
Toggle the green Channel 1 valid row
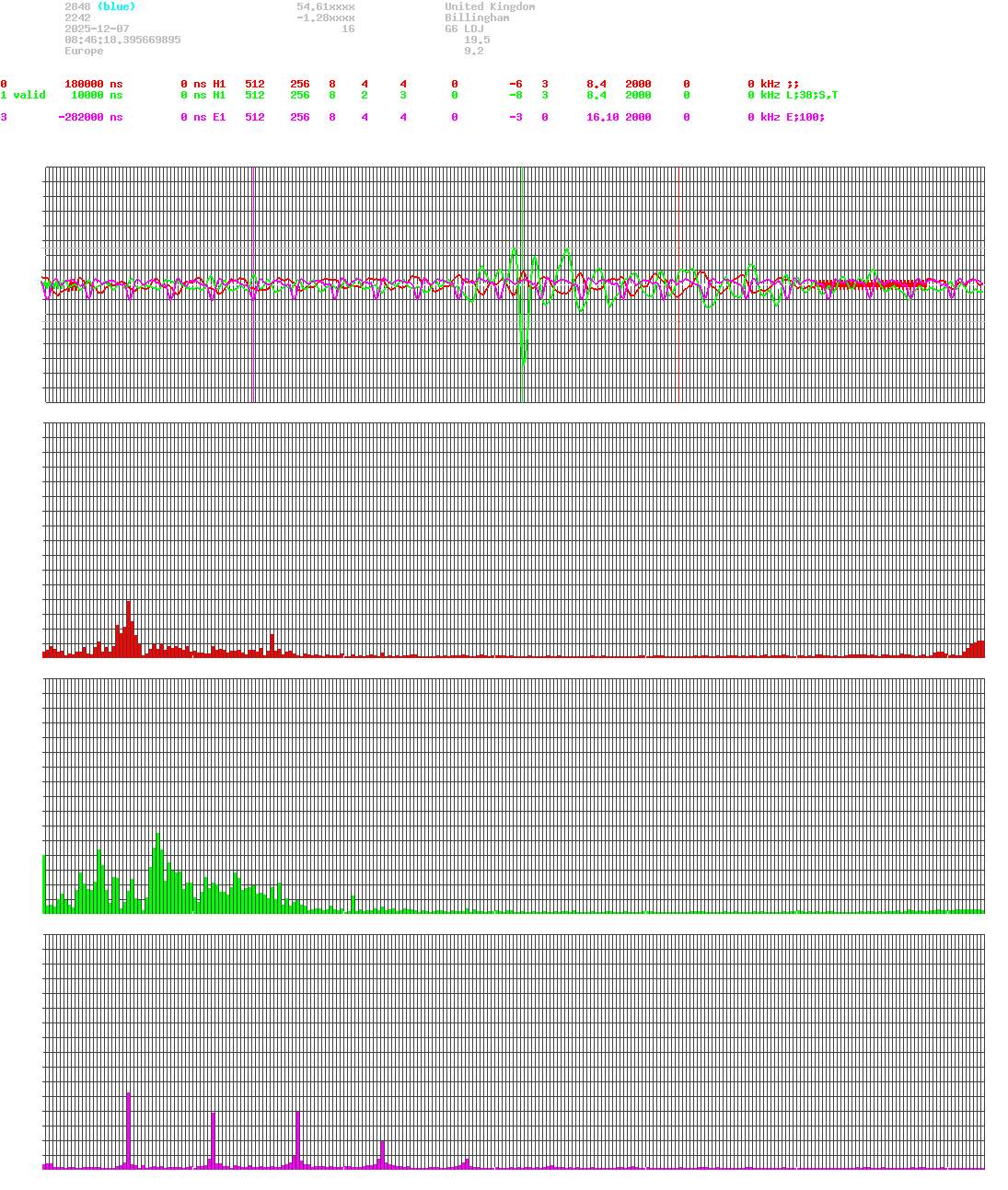tap(25, 95)
